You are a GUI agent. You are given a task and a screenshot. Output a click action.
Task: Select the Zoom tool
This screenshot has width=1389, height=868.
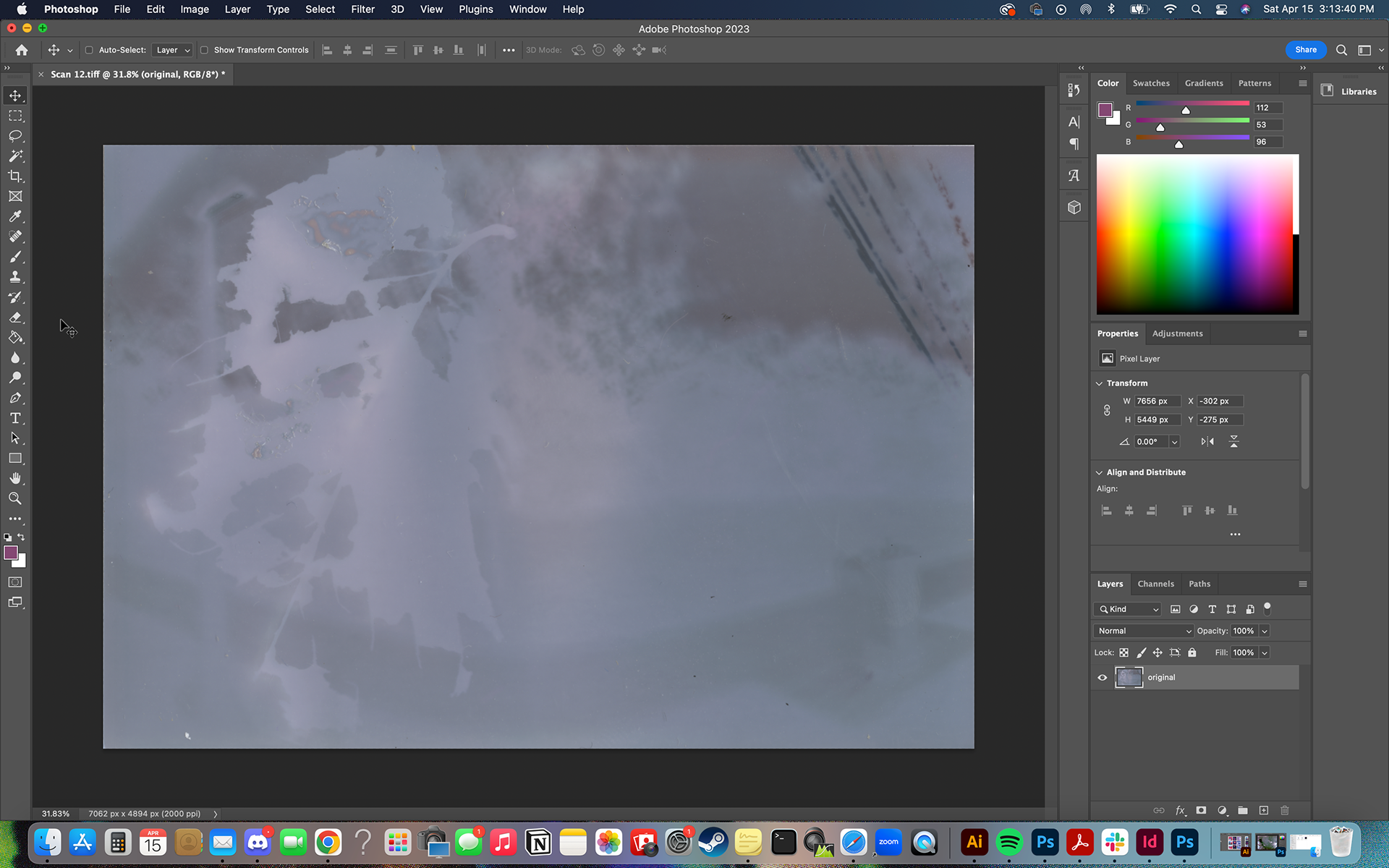pyautogui.click(x=15, y=498)
